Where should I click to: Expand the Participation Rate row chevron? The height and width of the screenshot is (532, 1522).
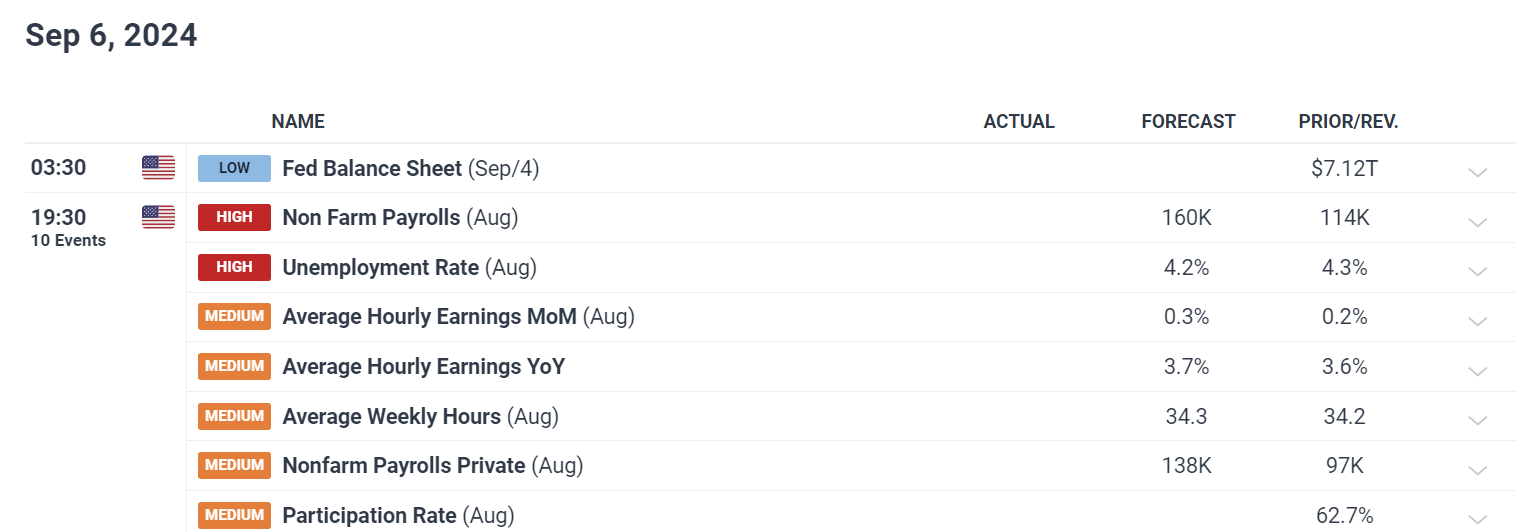(x=1477, y=519)
